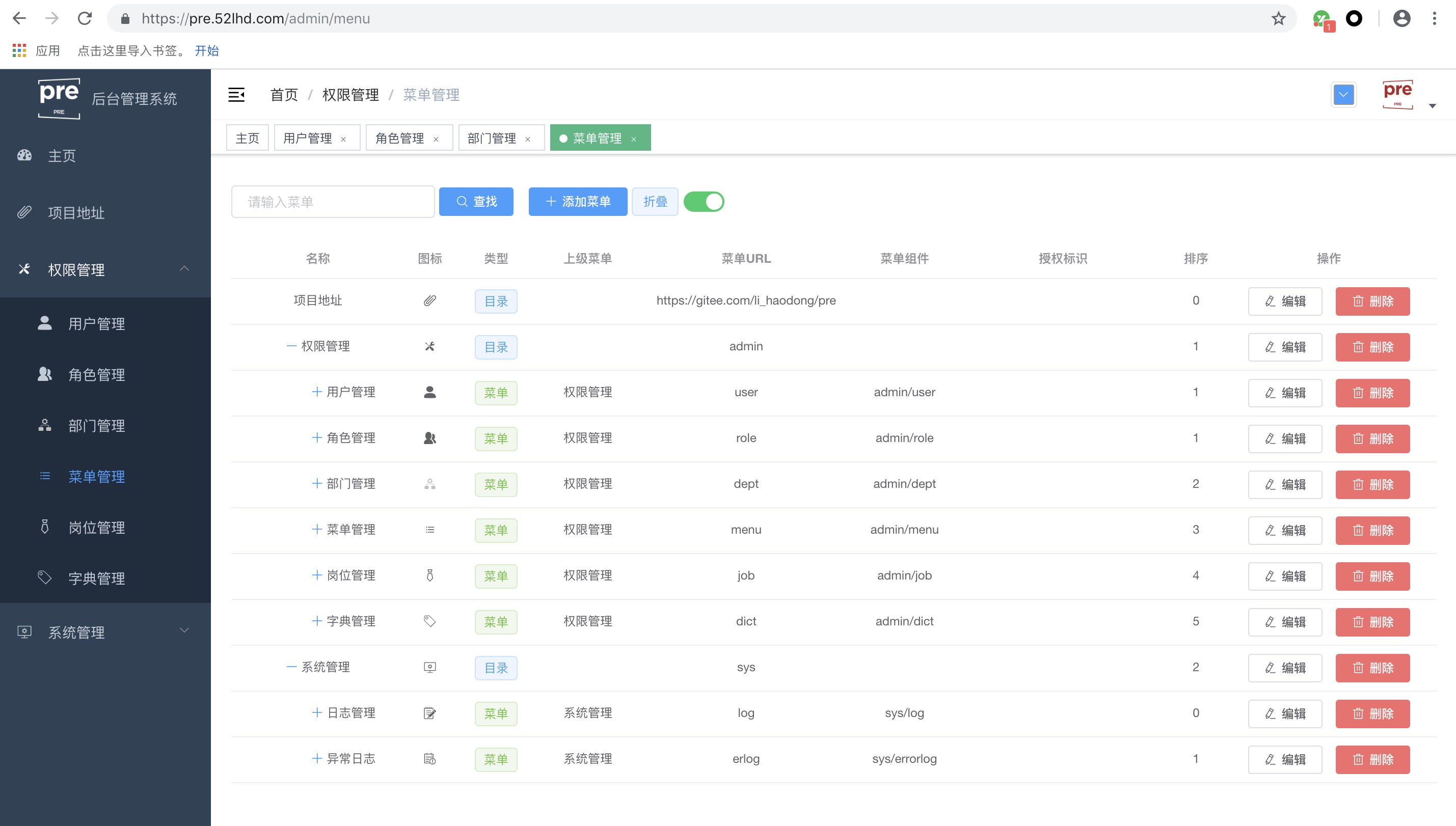This screenshot has height=826, width=1456.
Task: Click the paperclip icon for 项目地址 in sidebar
Action: pos(24,212)
